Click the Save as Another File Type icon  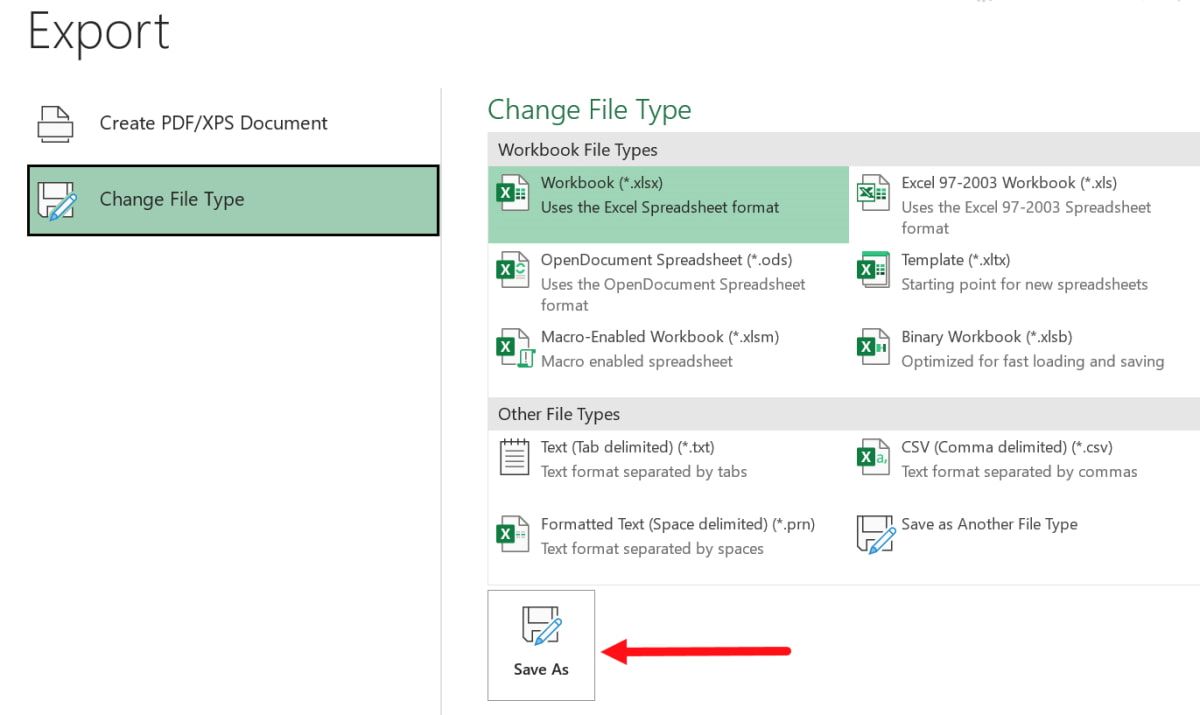[x=875, y=534]
